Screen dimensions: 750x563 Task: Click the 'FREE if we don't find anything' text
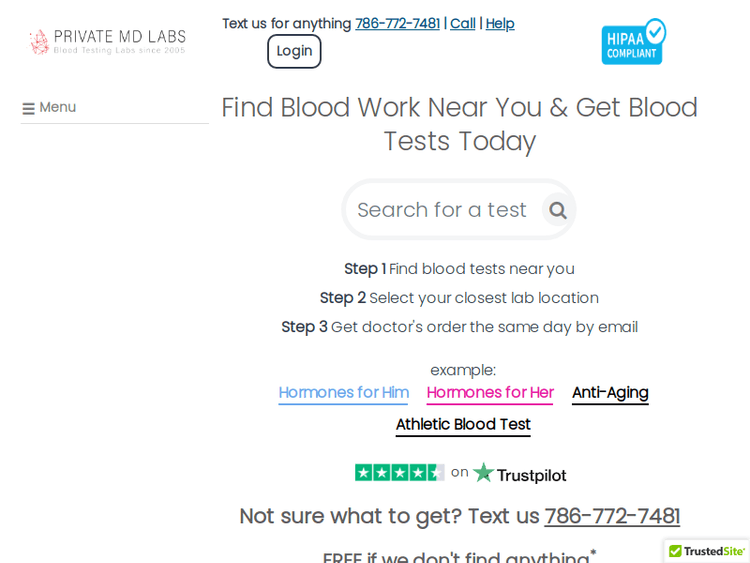pyautogui.click(x=456, y=558)
